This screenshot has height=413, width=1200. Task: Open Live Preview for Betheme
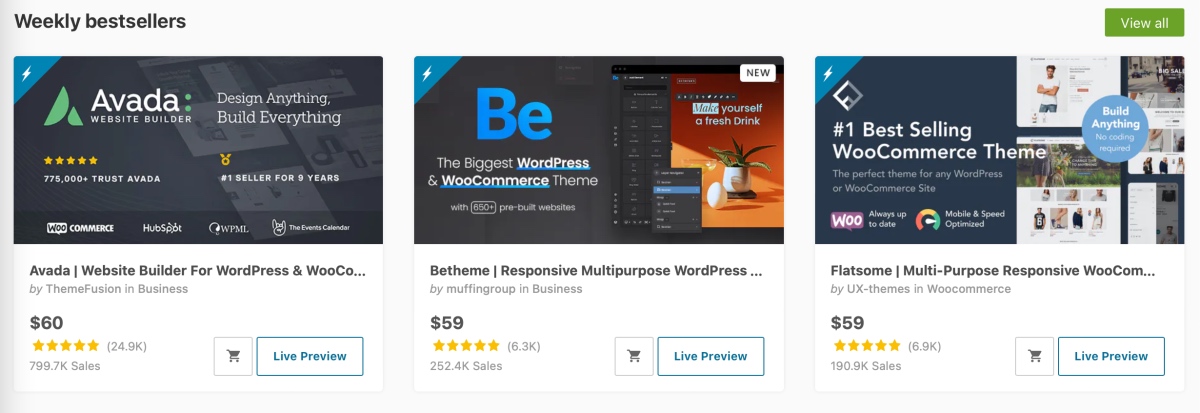click(x=711, y=356)
